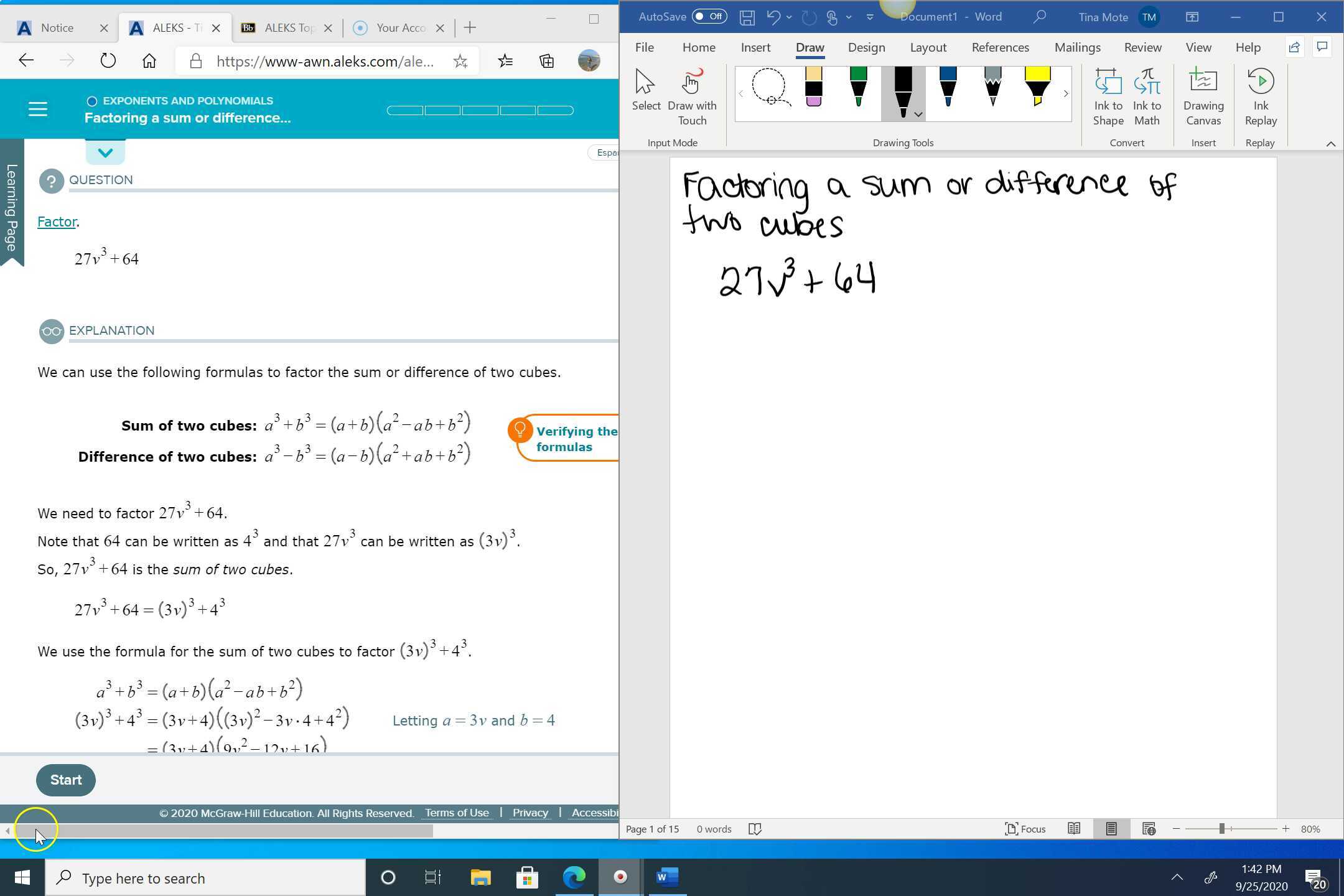Click the browser address bar
Screen dimensions: 1344x896
point(325,61)
